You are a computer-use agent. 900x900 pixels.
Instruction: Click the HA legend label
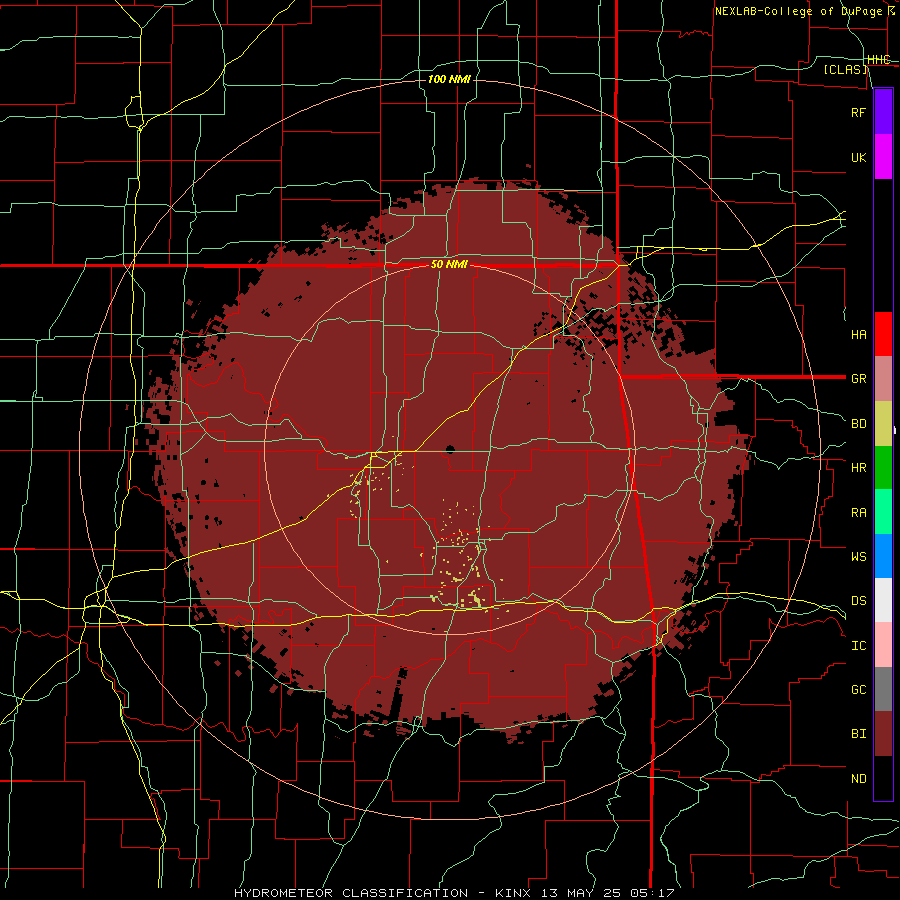tap(858, 334)
